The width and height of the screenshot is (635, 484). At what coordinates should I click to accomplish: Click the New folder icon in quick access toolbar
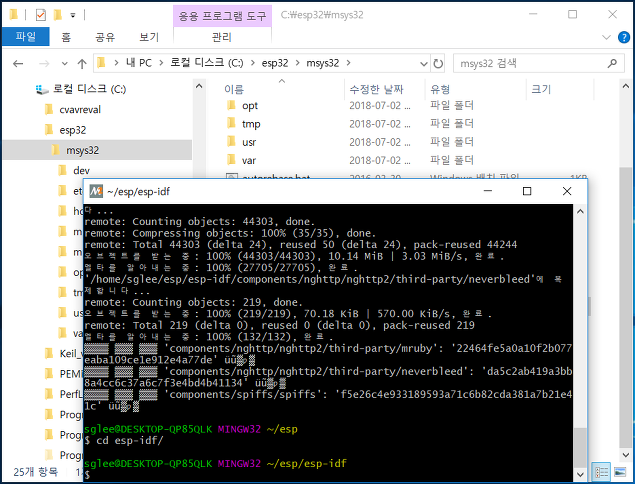tap(58, 15)
